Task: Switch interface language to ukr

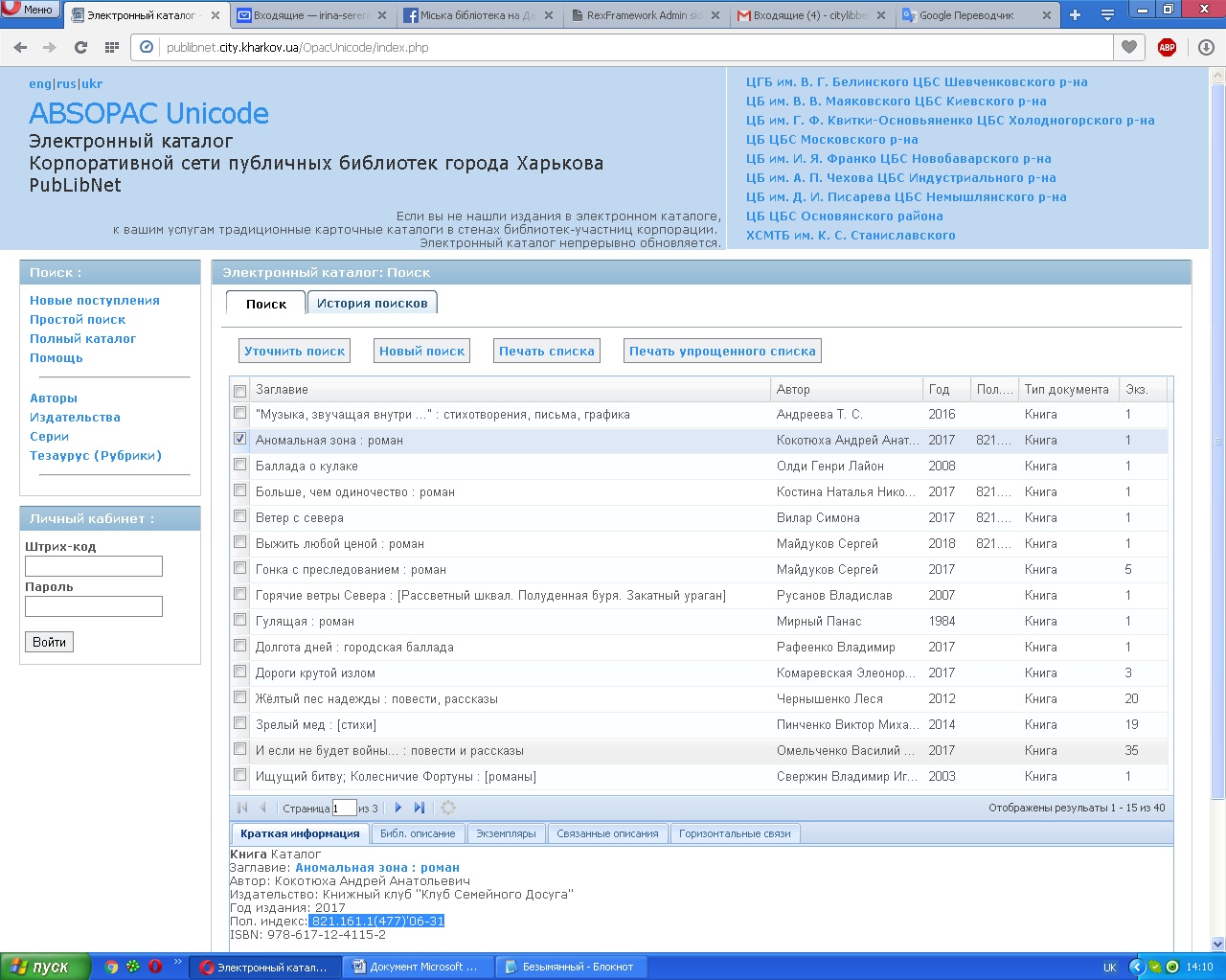Action: [x=92, y=83]
